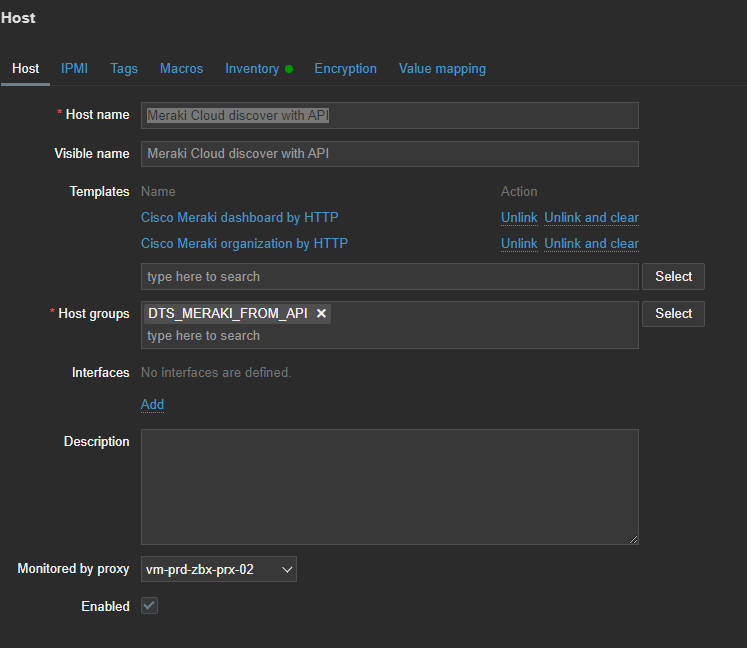The height and width of the screenshot is (648, 747).
Task: Focus the Visible name input field
Action: click(389, 154)
